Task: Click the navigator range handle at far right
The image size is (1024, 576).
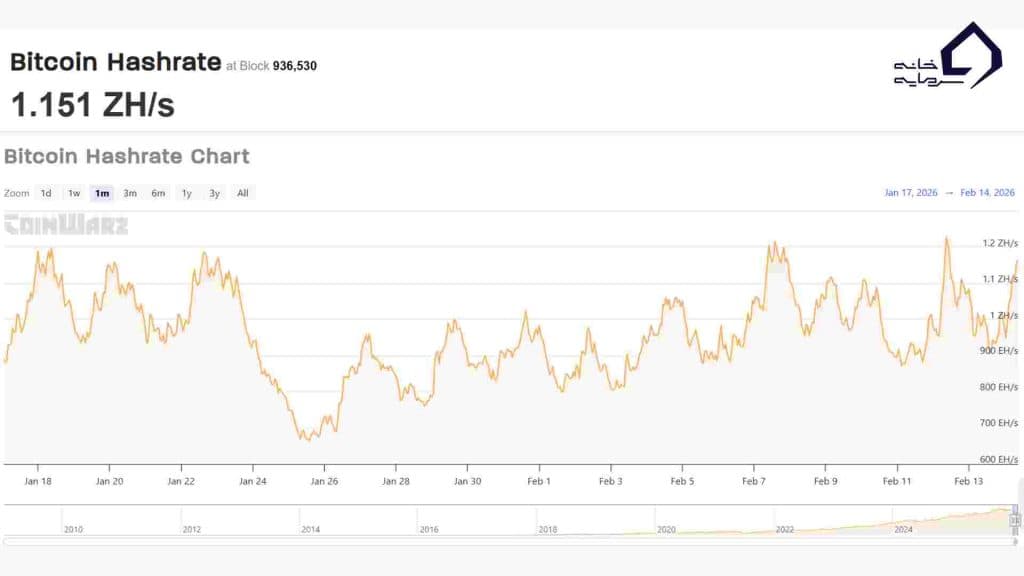Action: (1015, 519)
